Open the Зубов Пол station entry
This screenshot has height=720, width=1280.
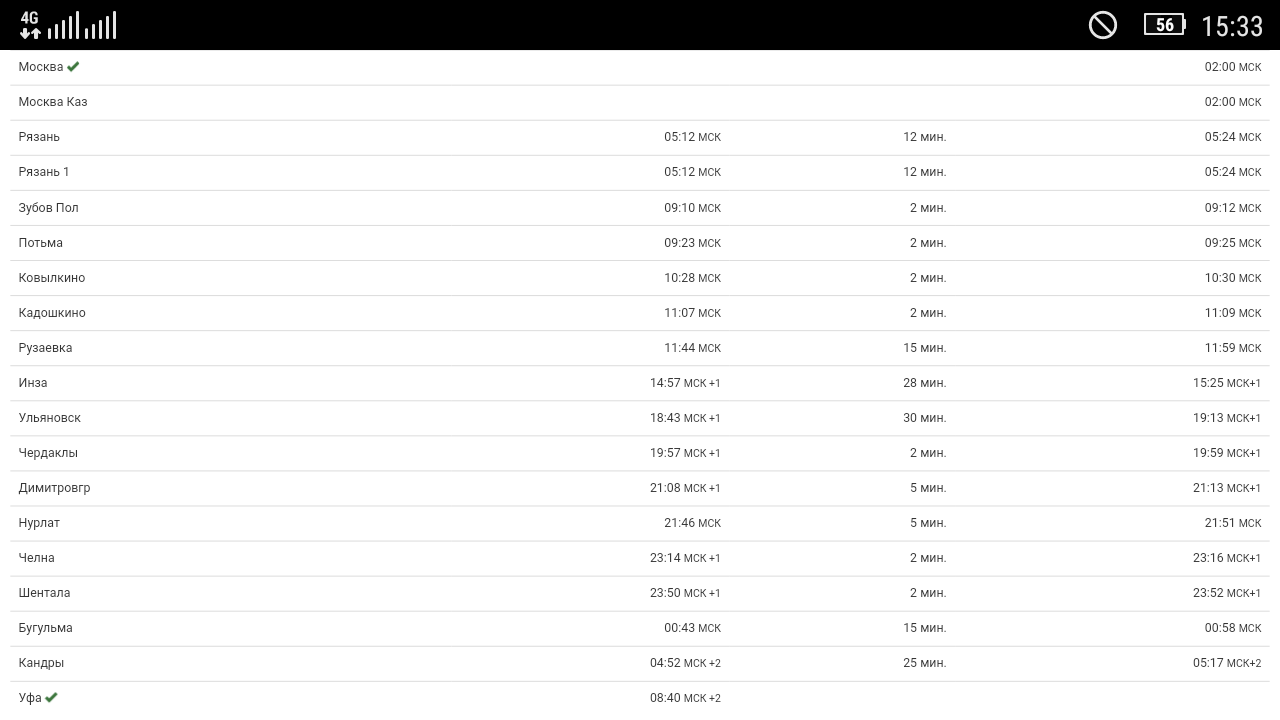click(48, 208)
